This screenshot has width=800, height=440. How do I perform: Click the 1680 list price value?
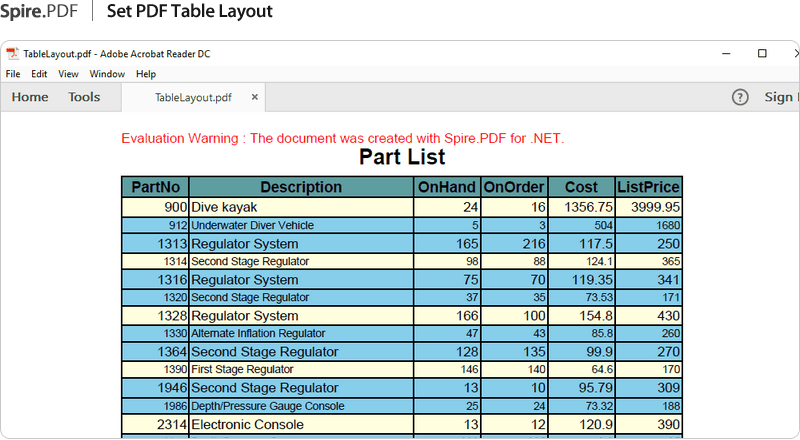(668, 225)
